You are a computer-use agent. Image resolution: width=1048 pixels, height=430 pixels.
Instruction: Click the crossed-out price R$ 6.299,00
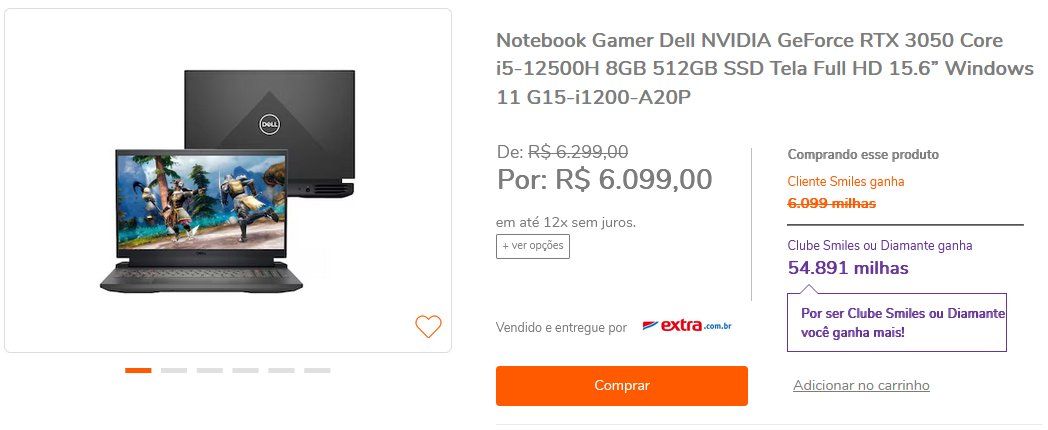[x=578, y=152]
